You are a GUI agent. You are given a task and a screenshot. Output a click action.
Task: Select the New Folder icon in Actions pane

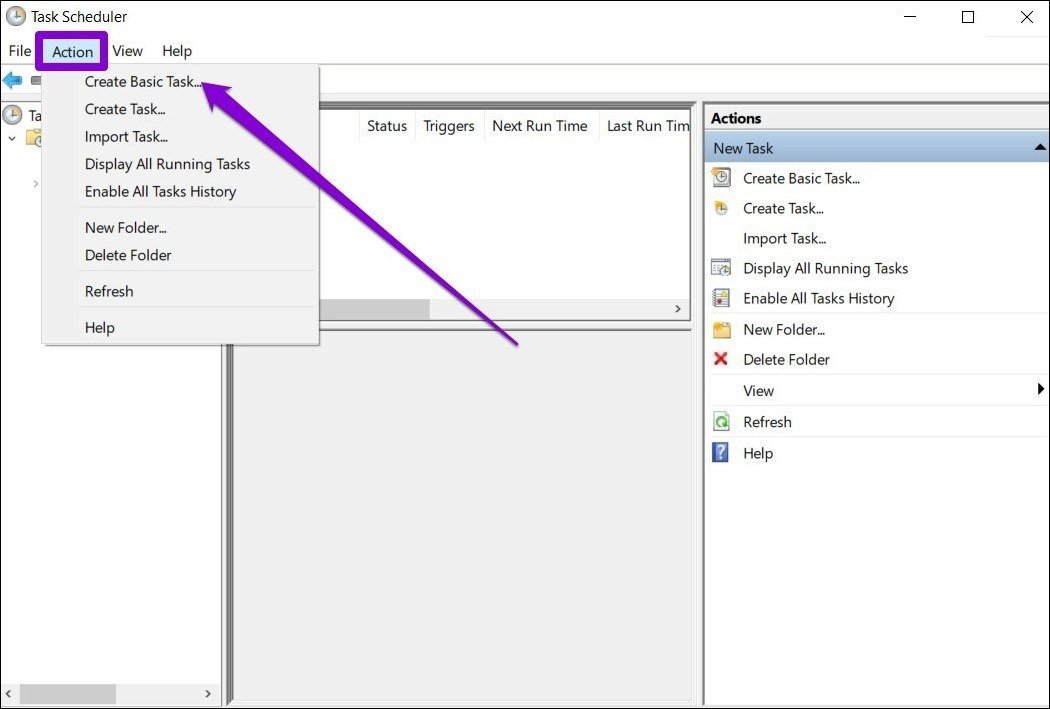pyautogui.click(x=721, y=328)
